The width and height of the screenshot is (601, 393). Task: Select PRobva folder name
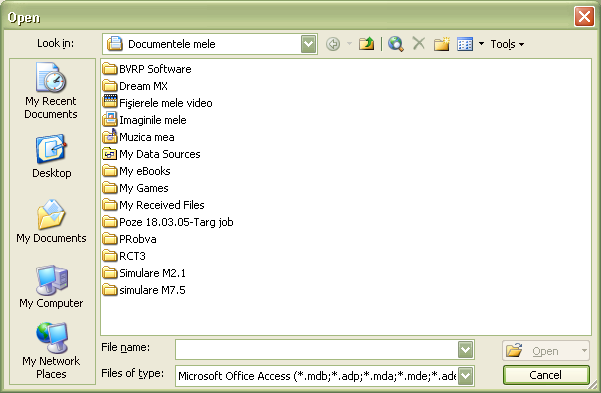tap(138, 239)
